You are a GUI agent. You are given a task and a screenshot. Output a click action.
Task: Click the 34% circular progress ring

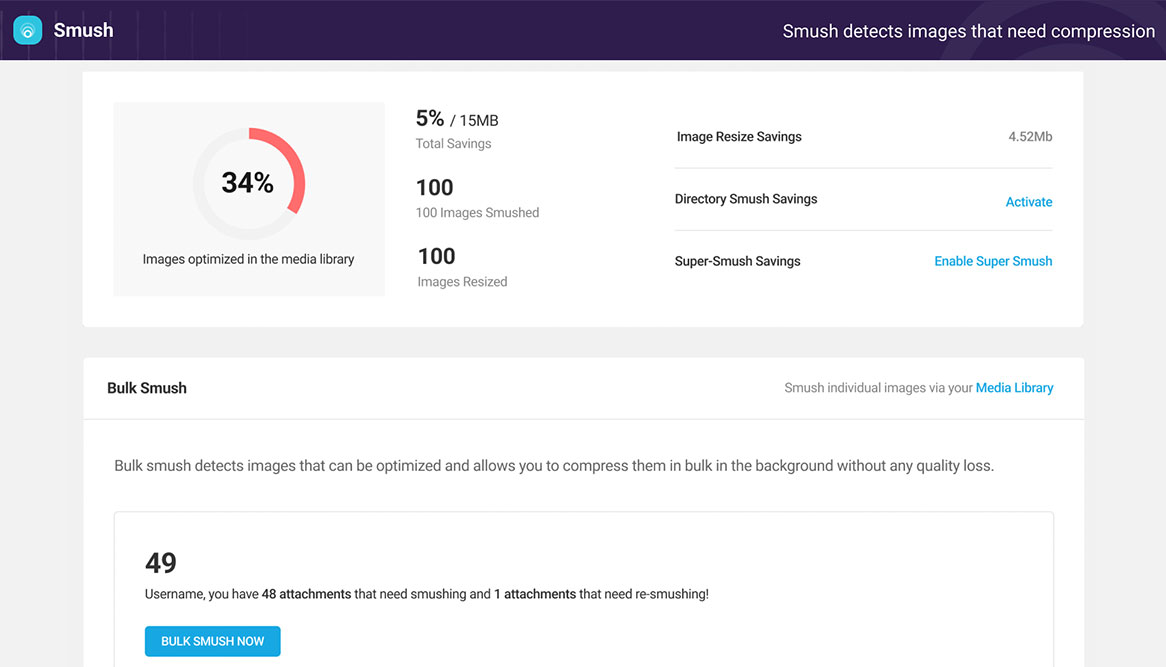point(249,183)
